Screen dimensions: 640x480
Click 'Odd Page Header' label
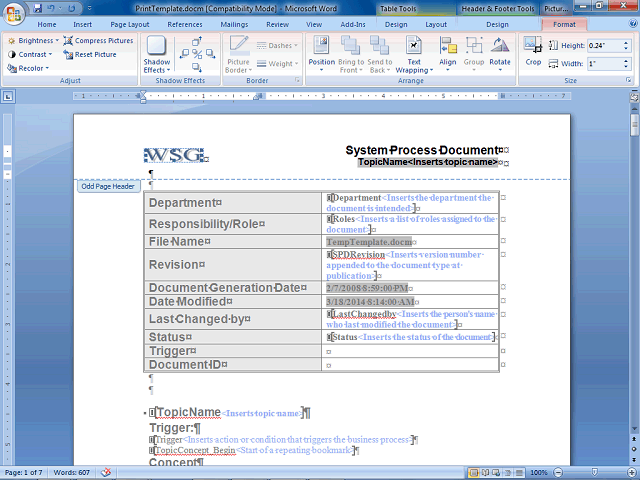[108, 186]
